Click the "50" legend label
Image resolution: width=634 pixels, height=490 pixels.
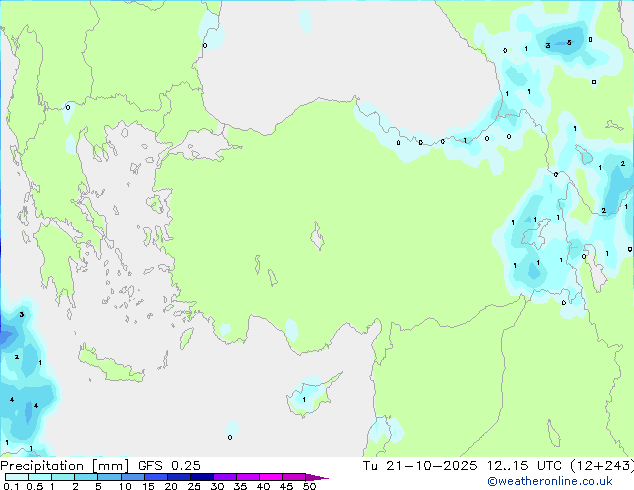(309, 486)
